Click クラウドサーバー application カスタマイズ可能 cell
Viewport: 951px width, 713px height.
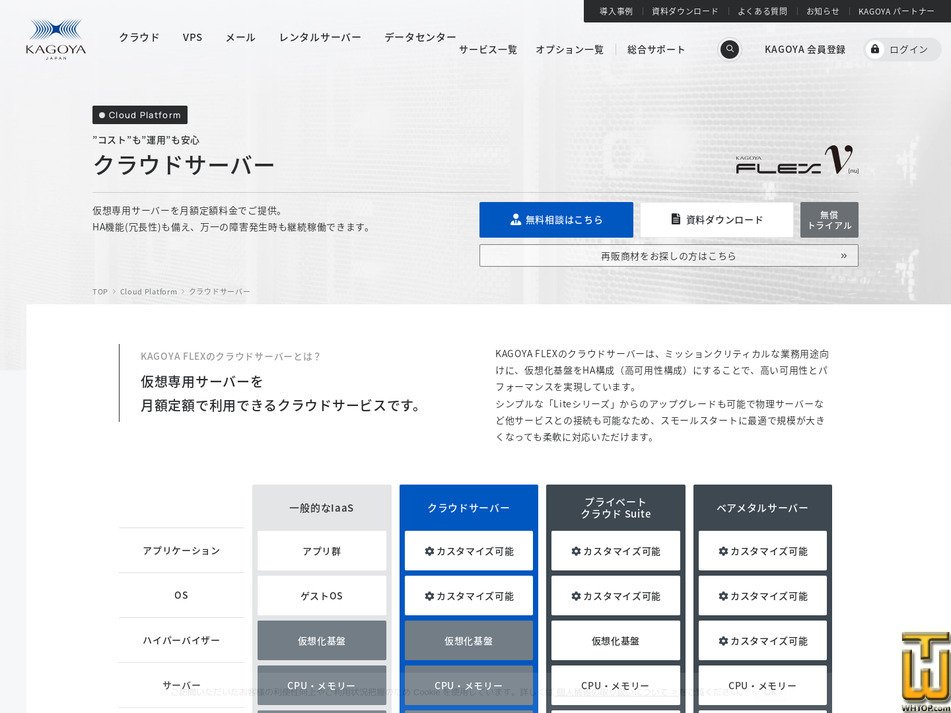click(x=468, y=551)
